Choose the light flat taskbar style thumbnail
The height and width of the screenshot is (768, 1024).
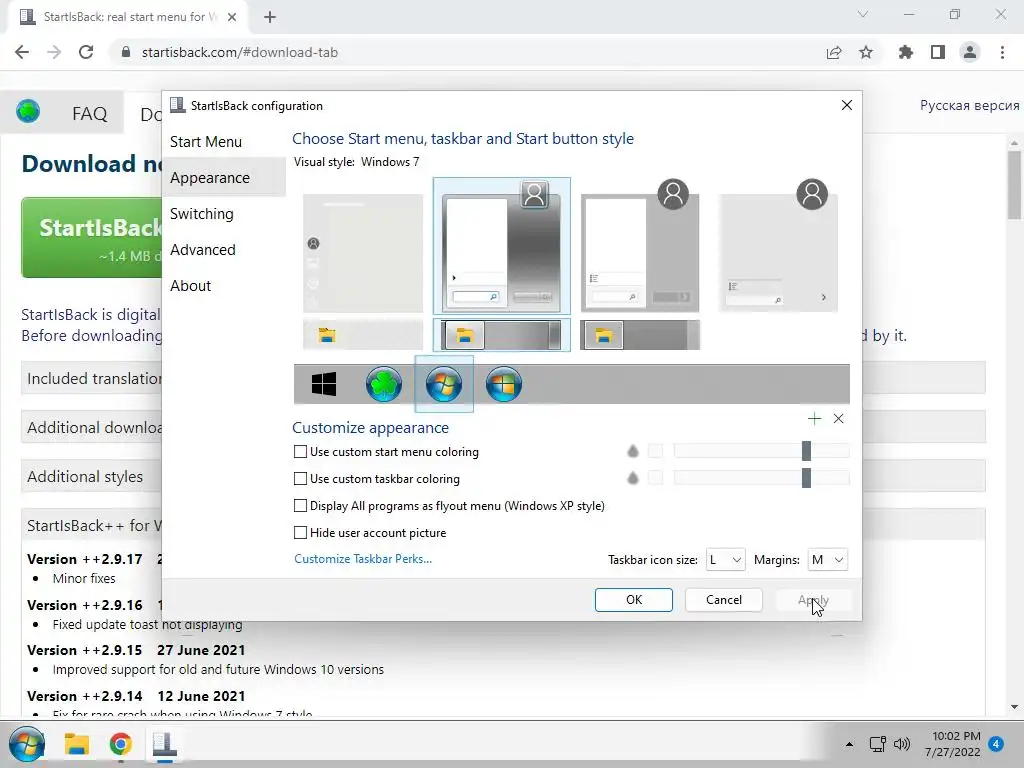tap(363, 335)
